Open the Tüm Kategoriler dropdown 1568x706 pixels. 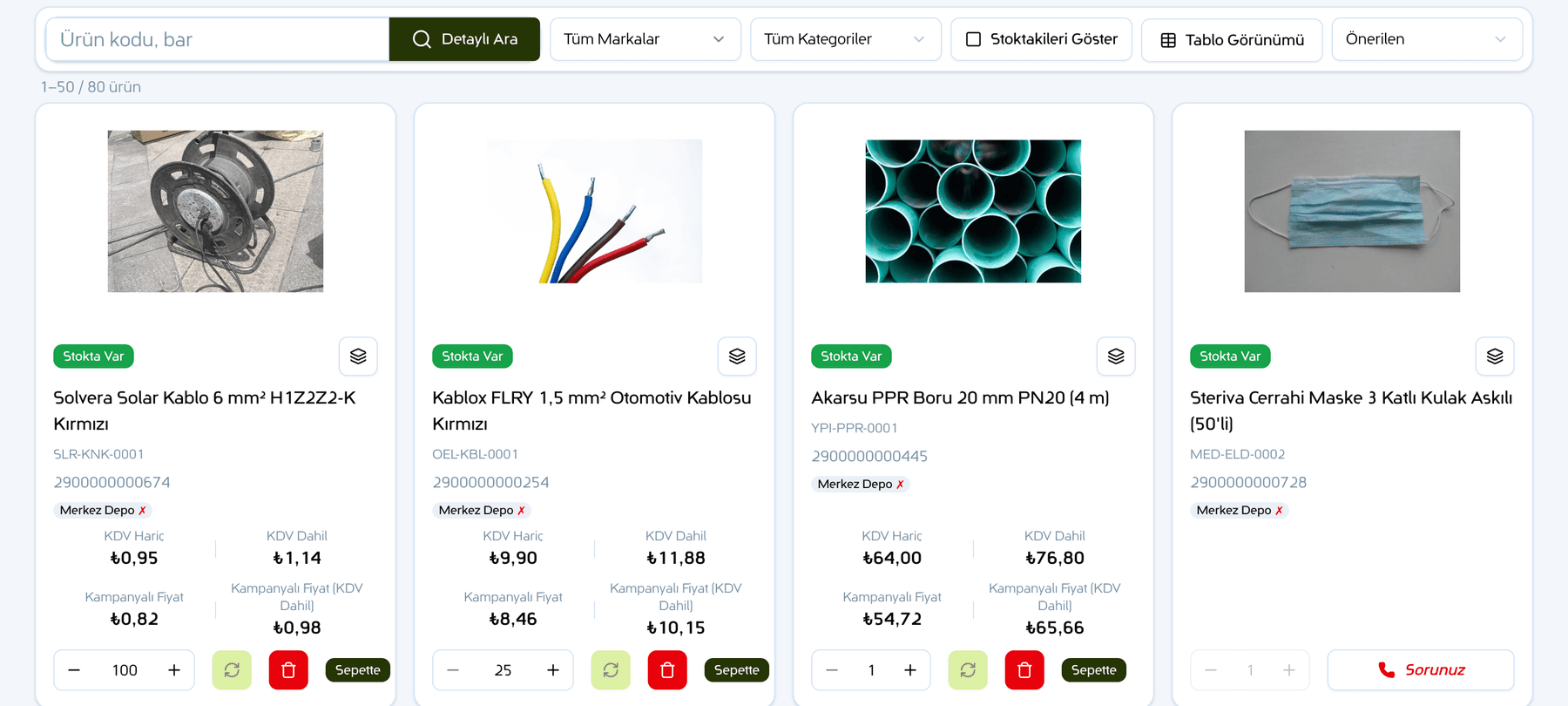coord(845,39)
